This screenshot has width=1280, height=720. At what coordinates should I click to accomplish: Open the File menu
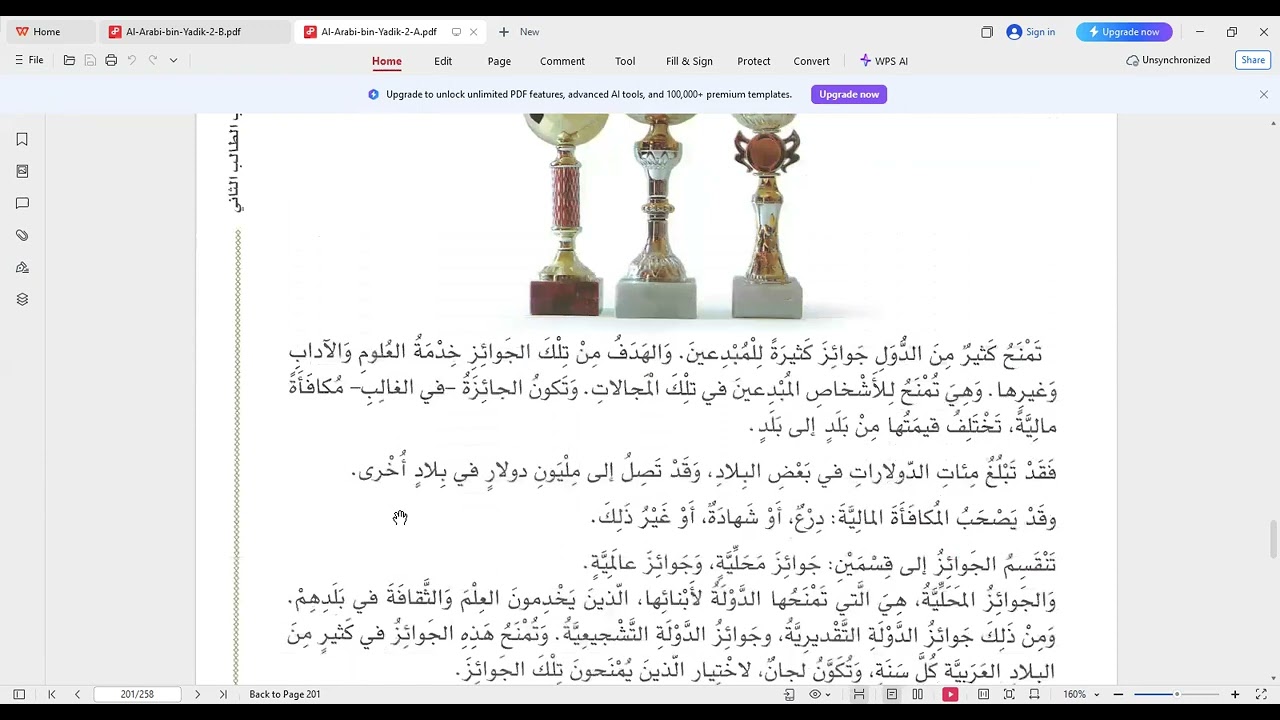(29, 61)
